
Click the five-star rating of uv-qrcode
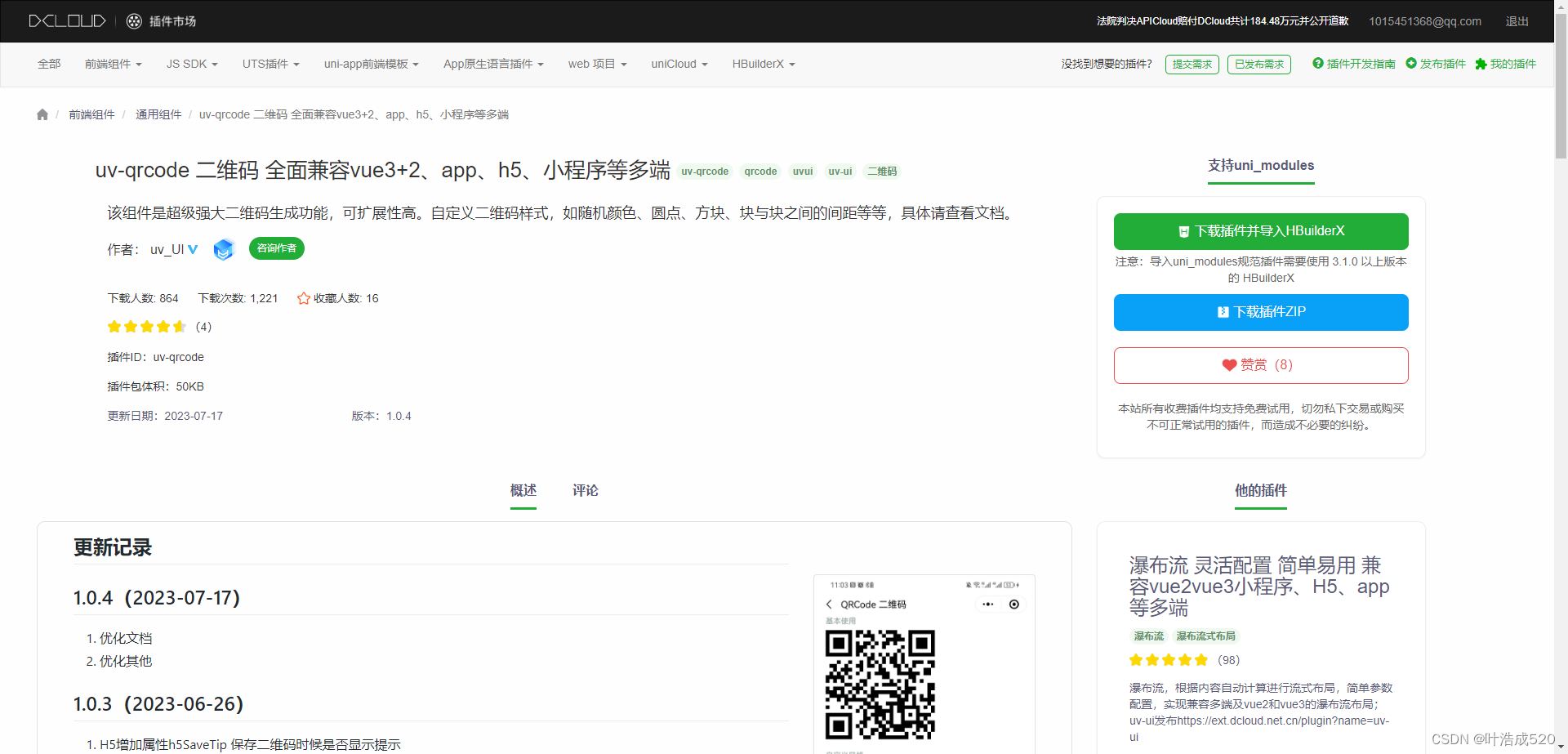coord(147,327)
